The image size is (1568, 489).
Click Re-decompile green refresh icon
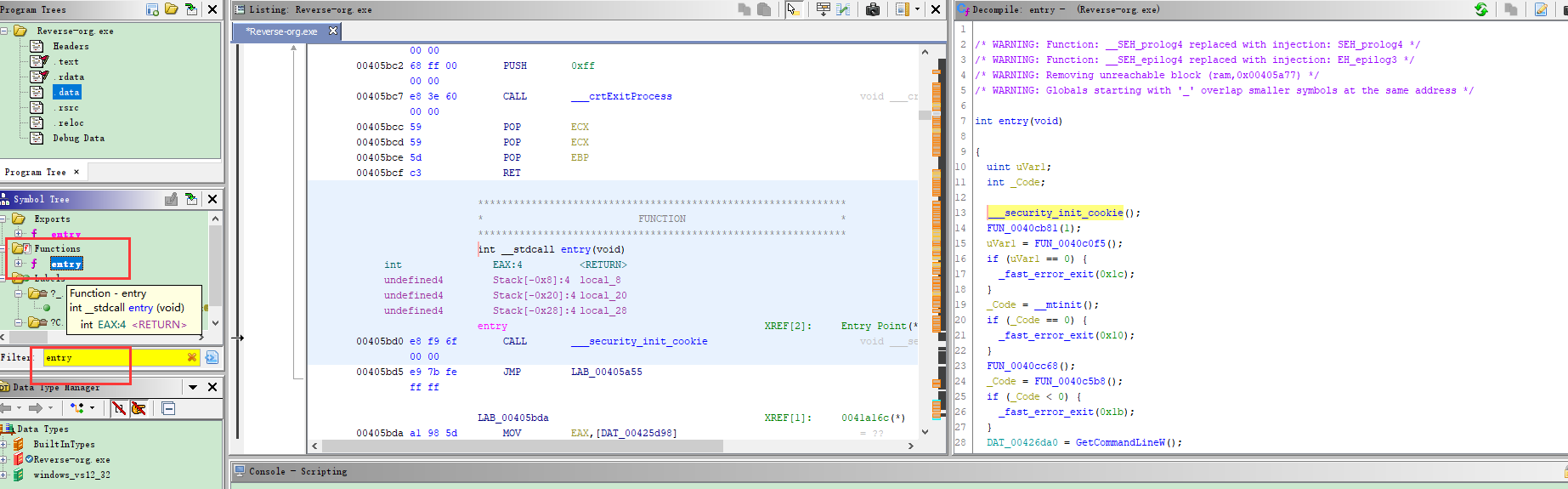(1481, 9)
